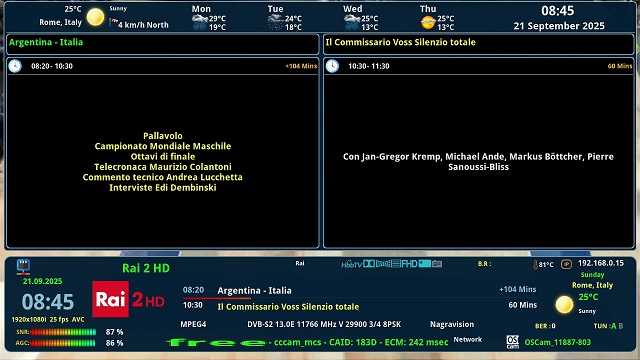The image size is (640, 360).
Task: Click the green free status text
Action: point(216,342)
